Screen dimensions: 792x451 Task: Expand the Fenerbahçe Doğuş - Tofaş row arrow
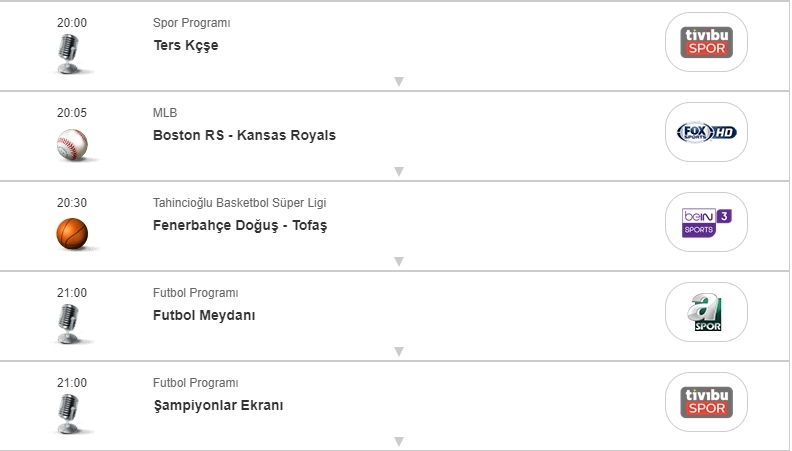pos(398,262)
